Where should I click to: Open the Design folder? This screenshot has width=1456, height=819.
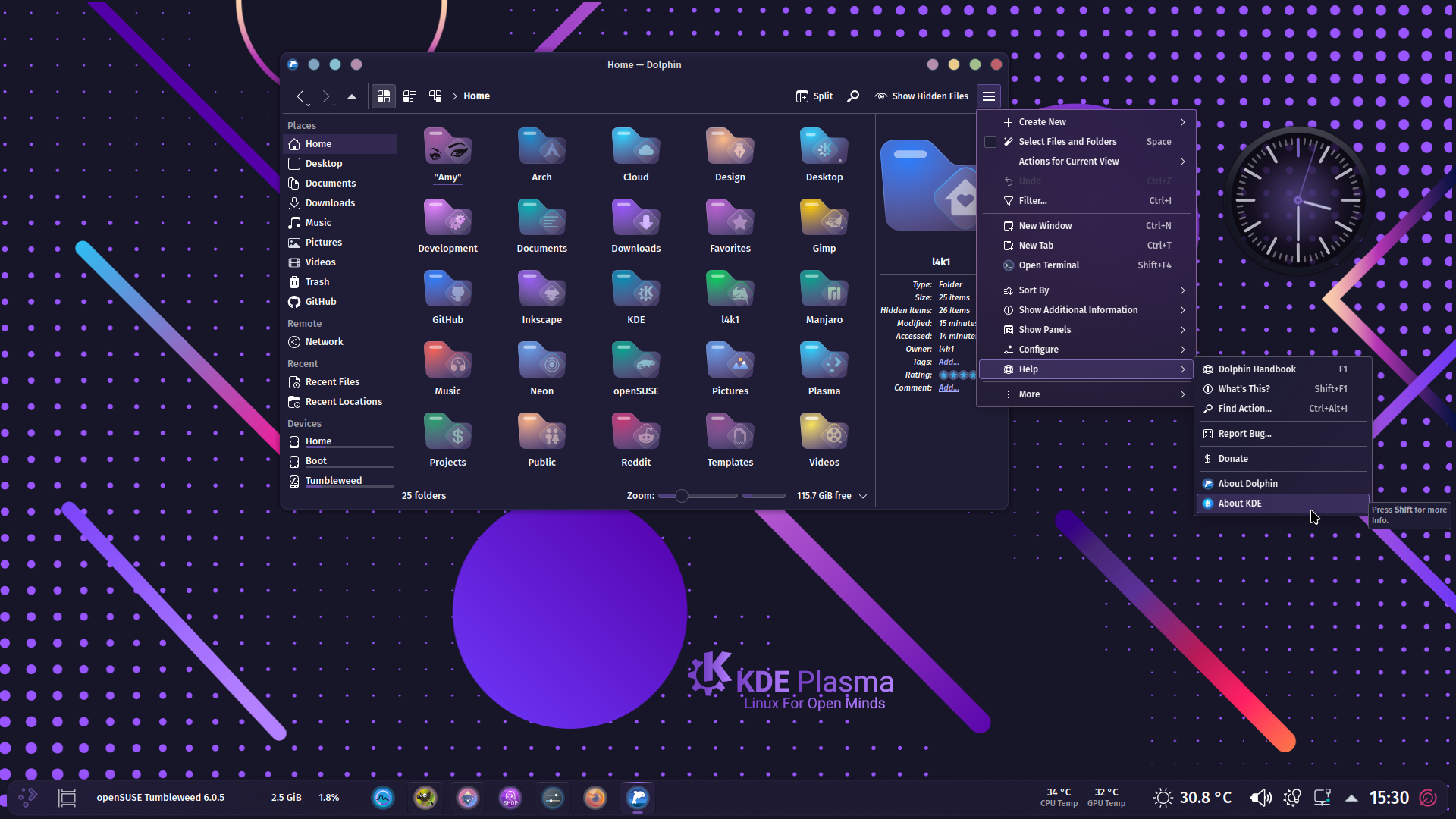730,155
